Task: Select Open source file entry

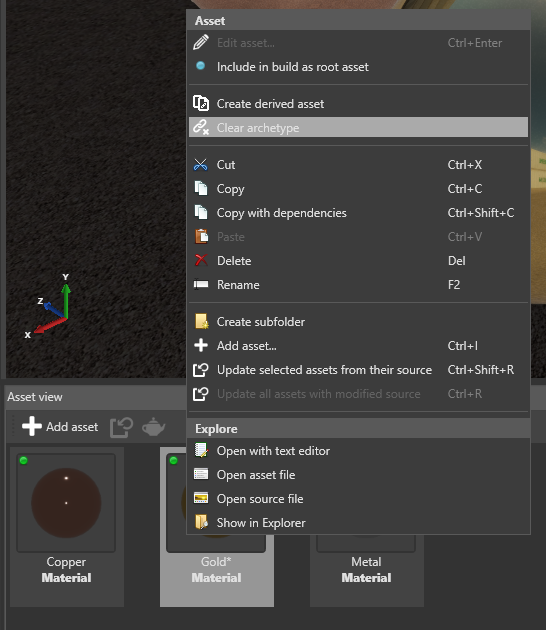Action: pyautogui.click(x=358, y=499)
